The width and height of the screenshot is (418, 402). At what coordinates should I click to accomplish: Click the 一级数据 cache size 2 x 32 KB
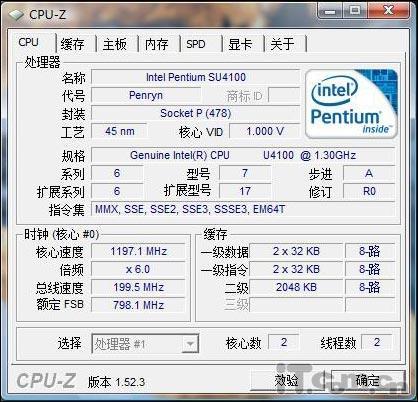pos(296,251)
